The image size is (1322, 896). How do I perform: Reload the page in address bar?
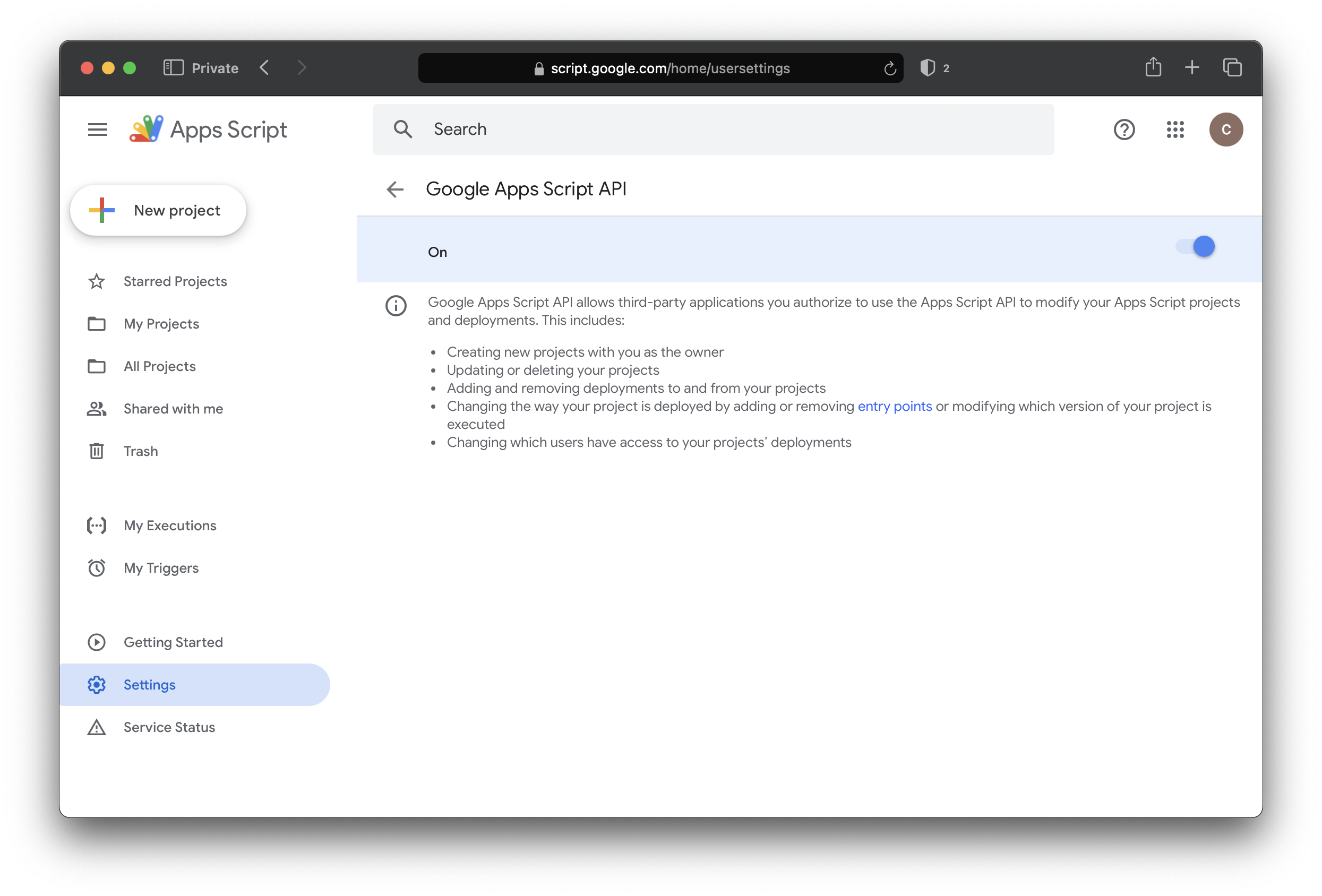[890, 69]
